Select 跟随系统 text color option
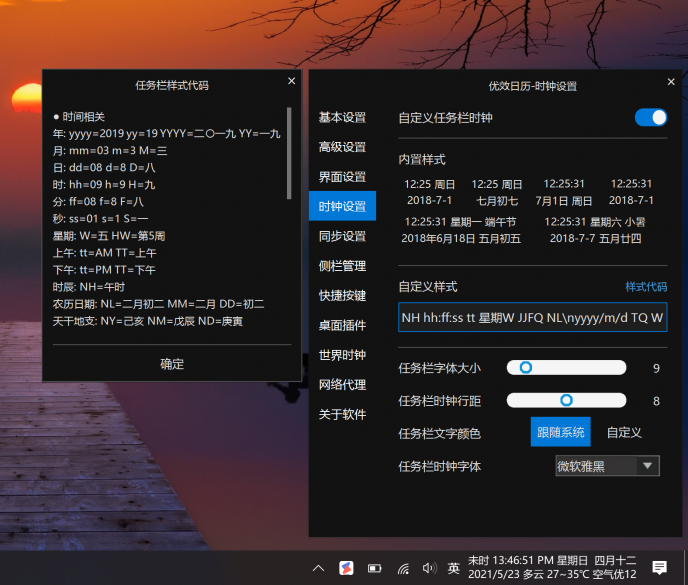 [560, 432]
